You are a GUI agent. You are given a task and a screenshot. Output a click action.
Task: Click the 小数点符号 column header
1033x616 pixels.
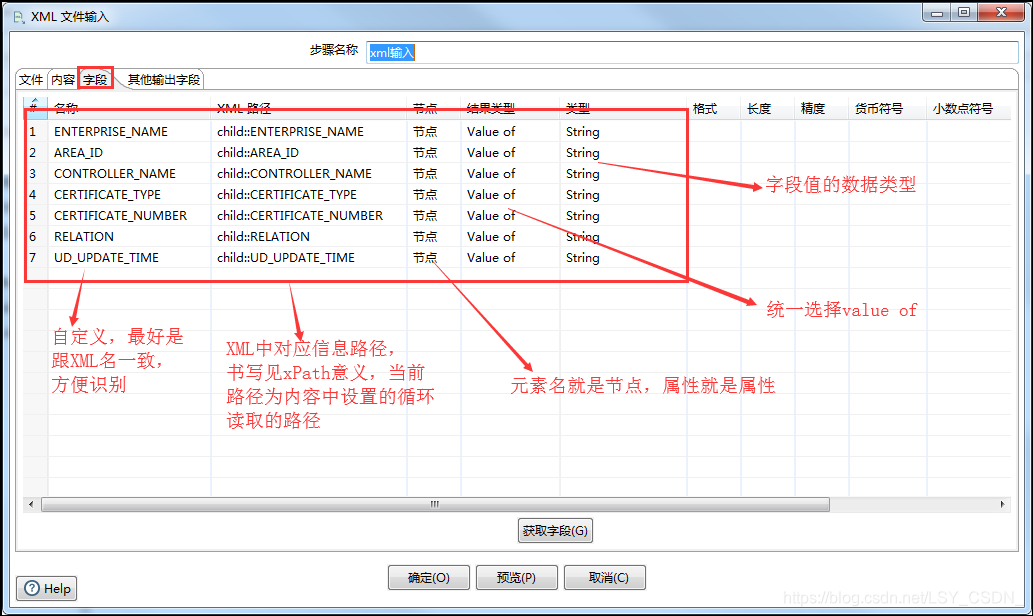tap(968, 109)
